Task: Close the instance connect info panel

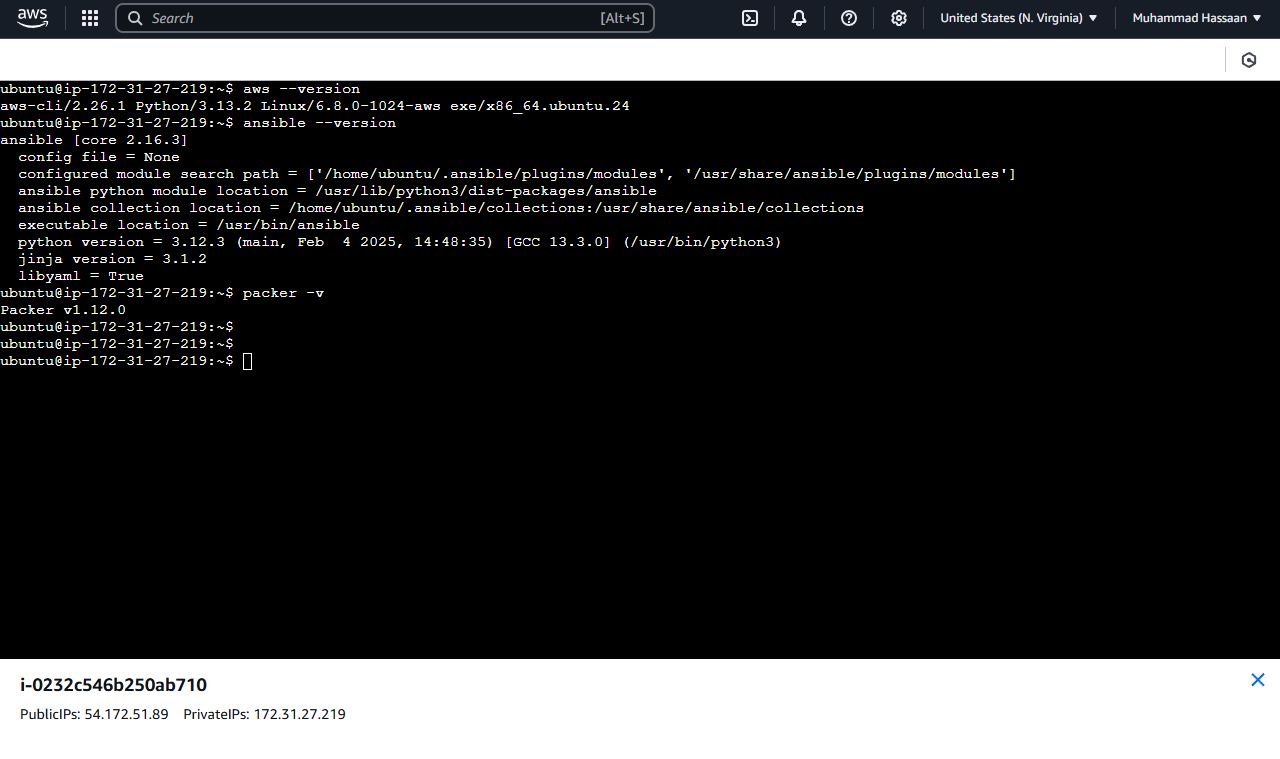Action: click(x=1258, y=680)
